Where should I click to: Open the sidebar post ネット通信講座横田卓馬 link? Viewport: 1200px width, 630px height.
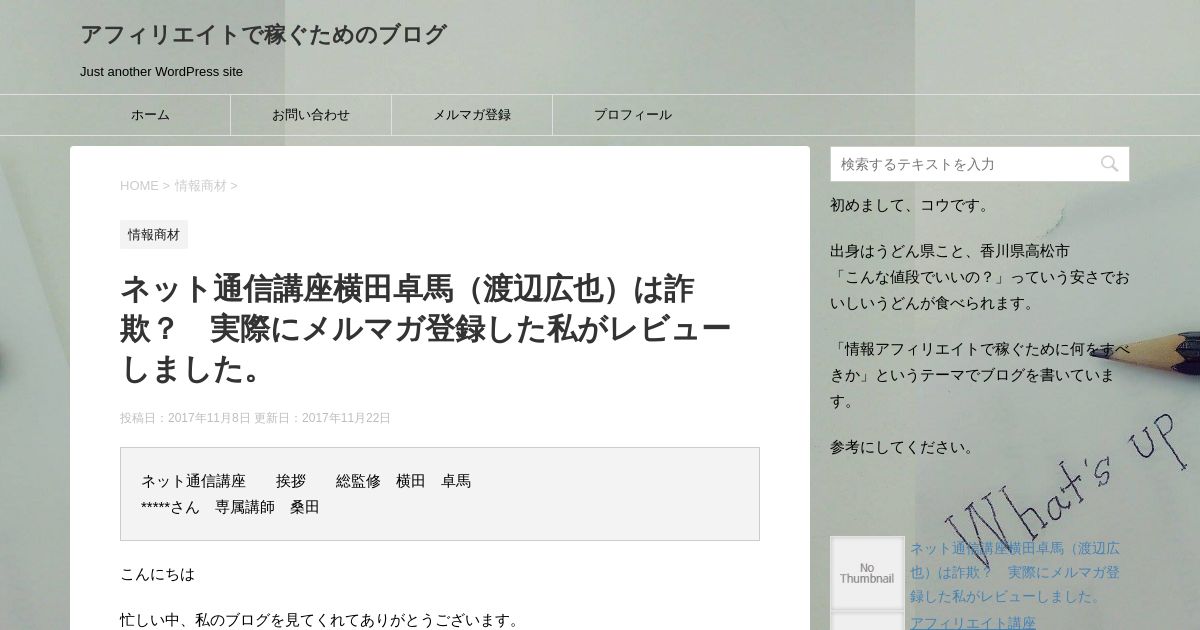pyautogui.click(x=1015, y=572)
